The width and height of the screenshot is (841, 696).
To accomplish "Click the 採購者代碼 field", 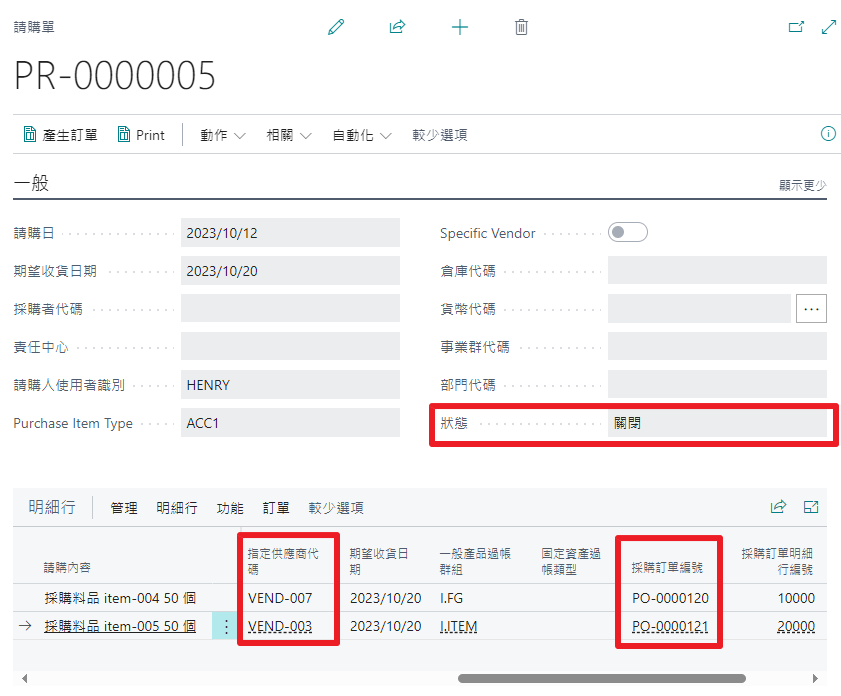I will tap(290, 308).
